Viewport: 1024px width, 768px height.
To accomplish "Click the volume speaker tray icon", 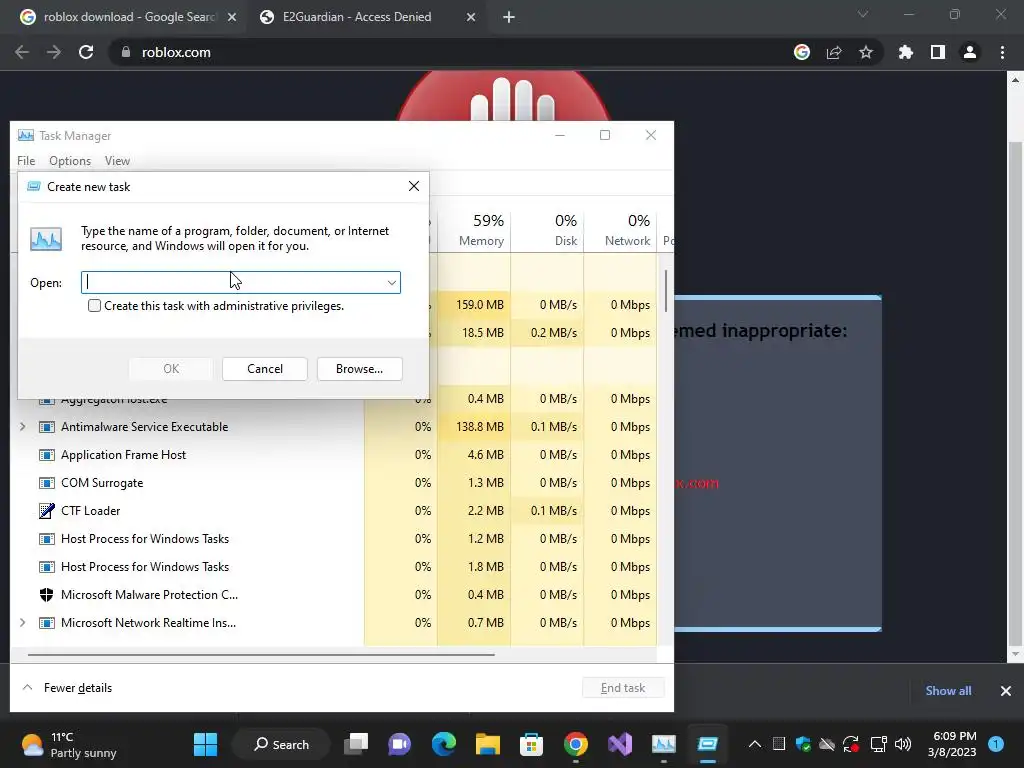I will click(903, 744).
